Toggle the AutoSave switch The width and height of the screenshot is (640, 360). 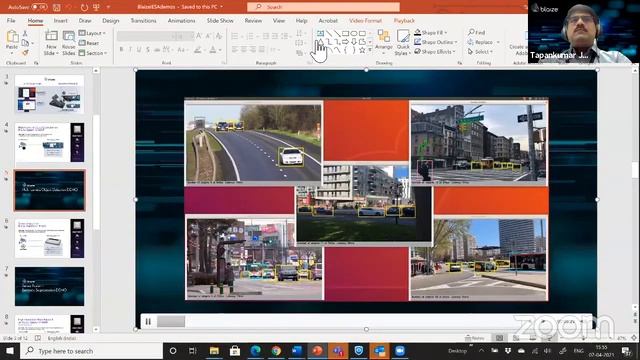[39, 7]
